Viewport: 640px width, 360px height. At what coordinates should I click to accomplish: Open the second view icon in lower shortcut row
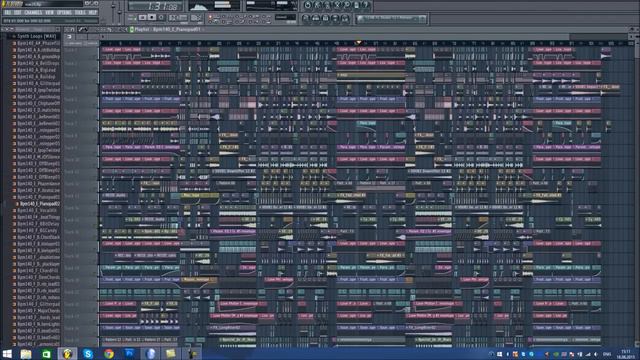click(x=316, y=18)
